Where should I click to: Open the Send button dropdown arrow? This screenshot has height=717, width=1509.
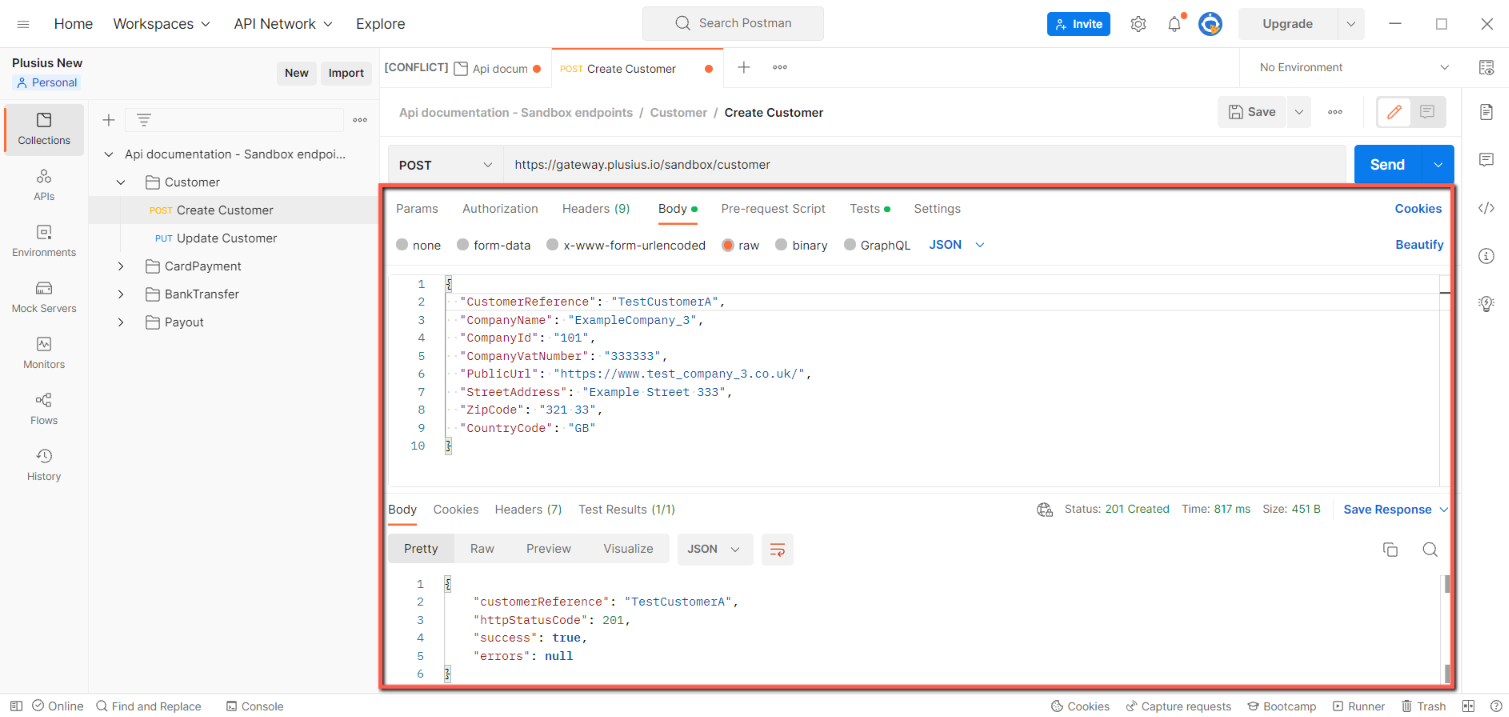pyautogui.click(x=1438, y=165)
